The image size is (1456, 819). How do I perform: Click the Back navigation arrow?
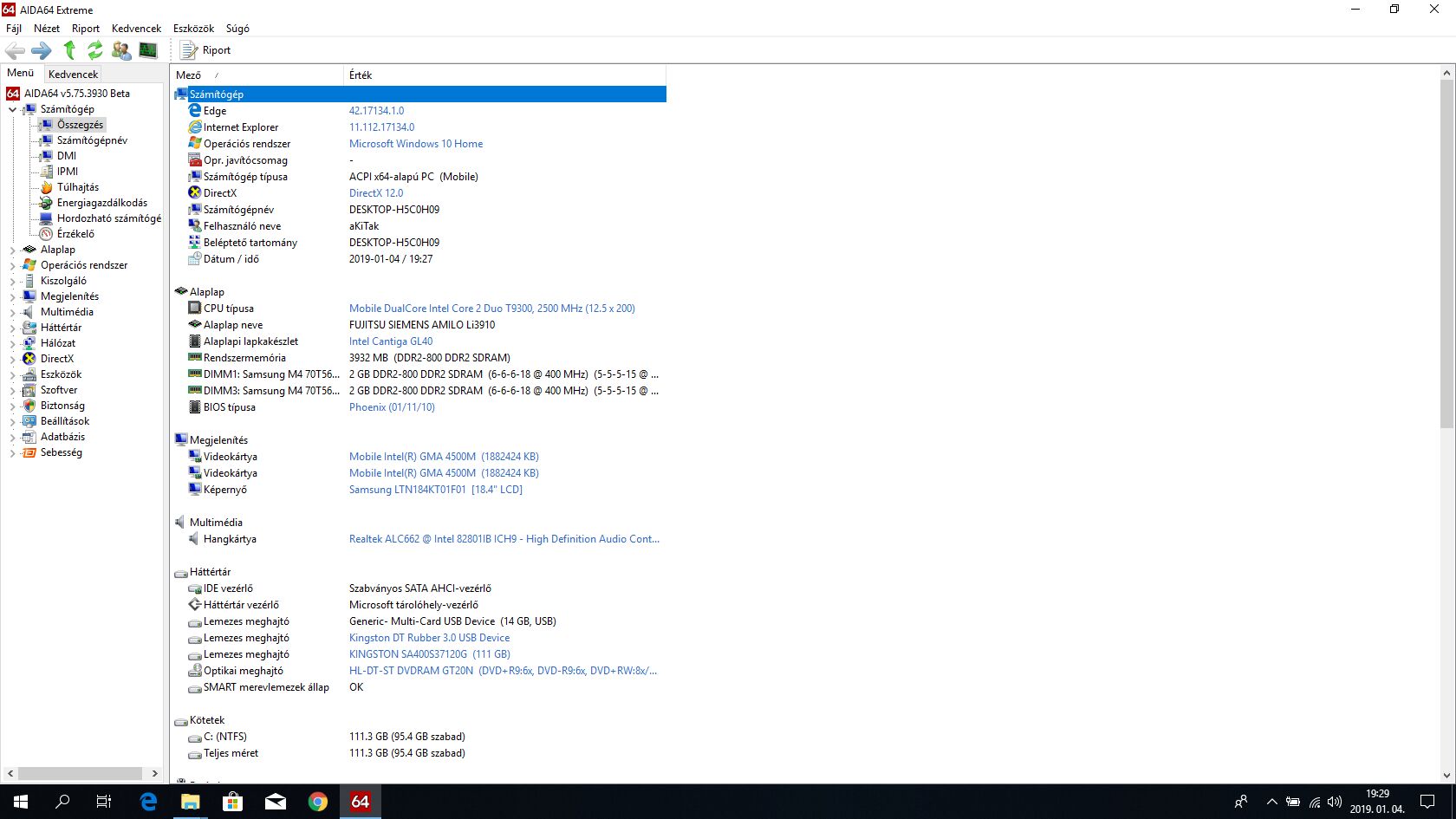pos(16,51)
